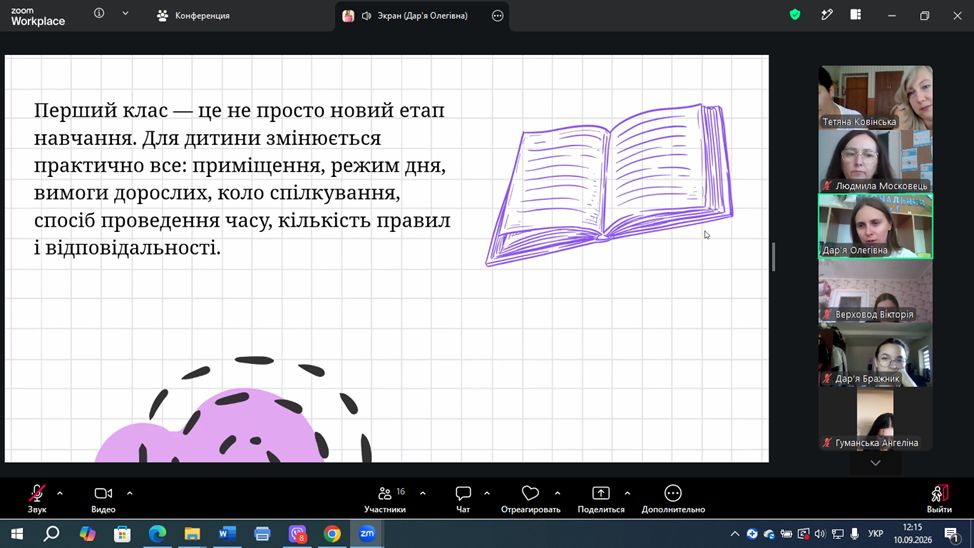974x548 pixels.
Task: Open the meeting info circle icon
Action: pos(99,13)
